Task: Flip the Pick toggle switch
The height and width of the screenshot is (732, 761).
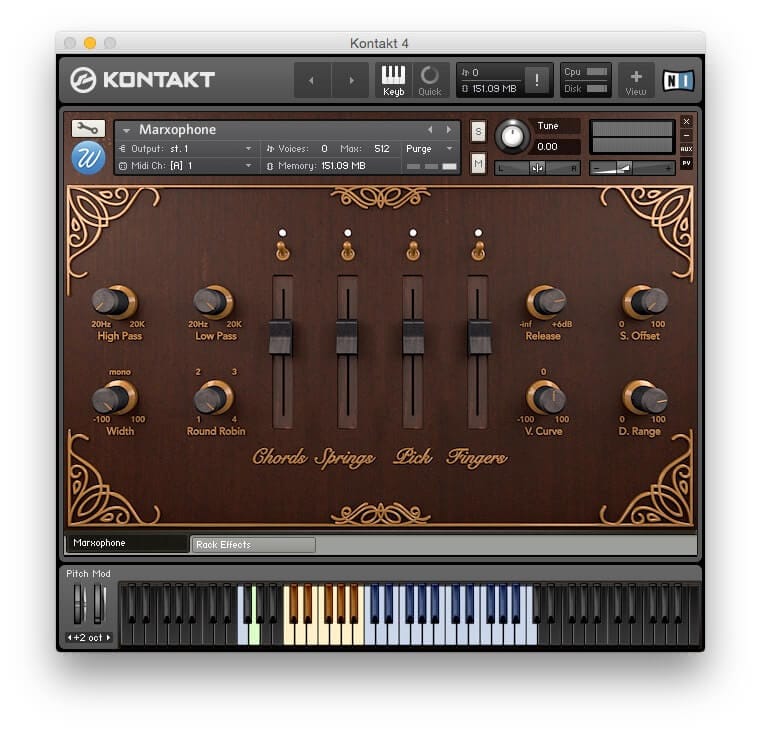Action: click(413, 250)
